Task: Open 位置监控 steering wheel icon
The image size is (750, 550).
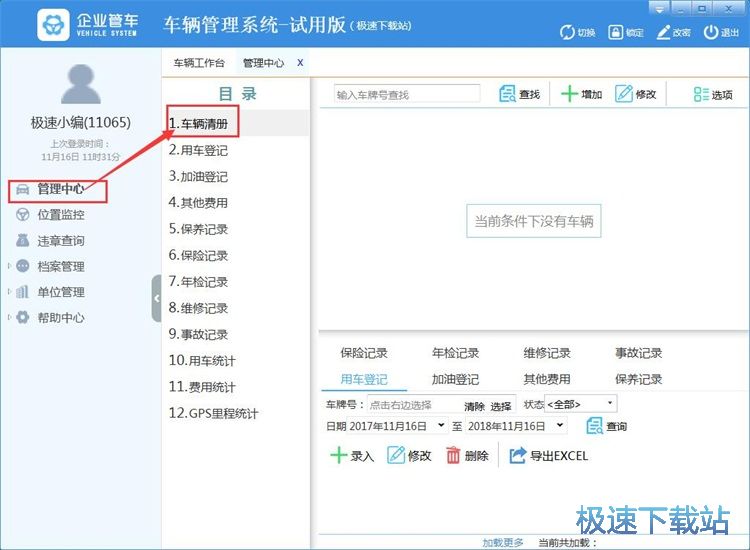Action: coord(22,215)
